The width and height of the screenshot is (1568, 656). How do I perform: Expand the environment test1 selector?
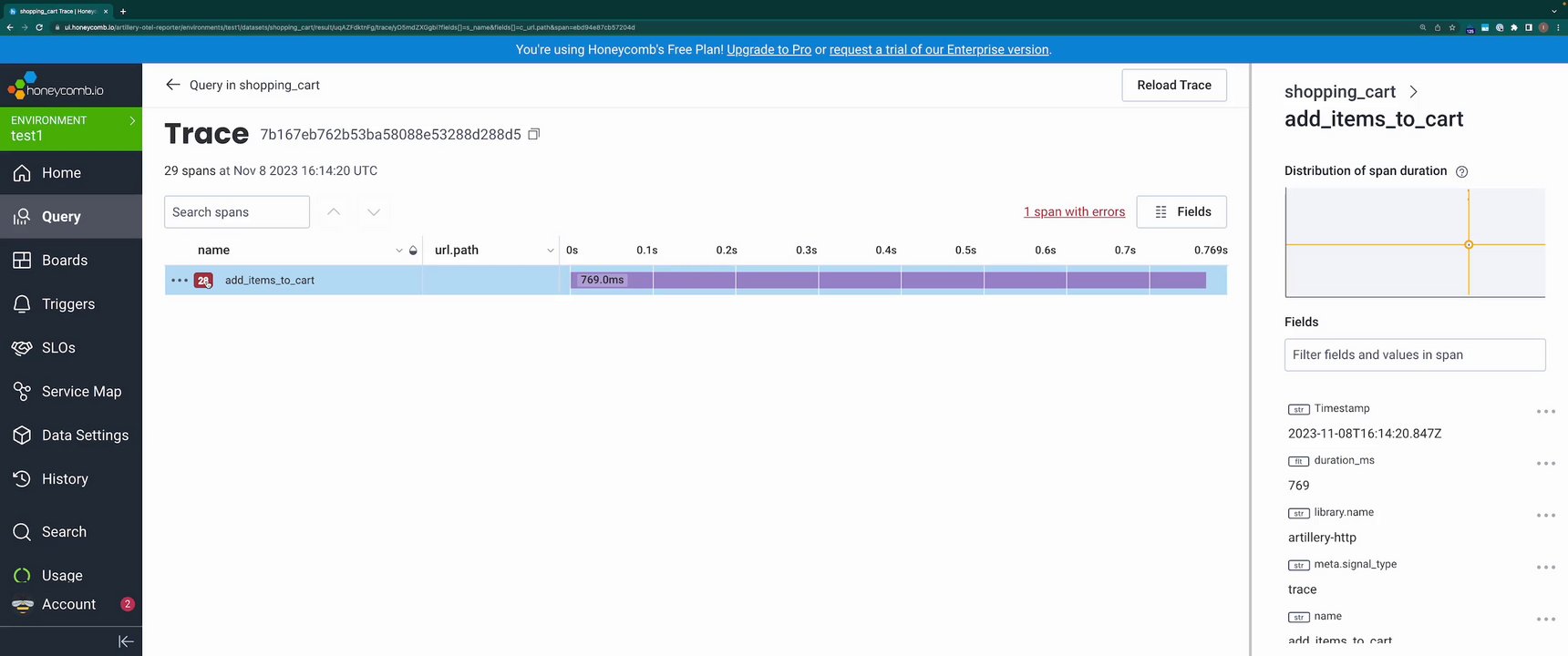[x=71, y=128]
